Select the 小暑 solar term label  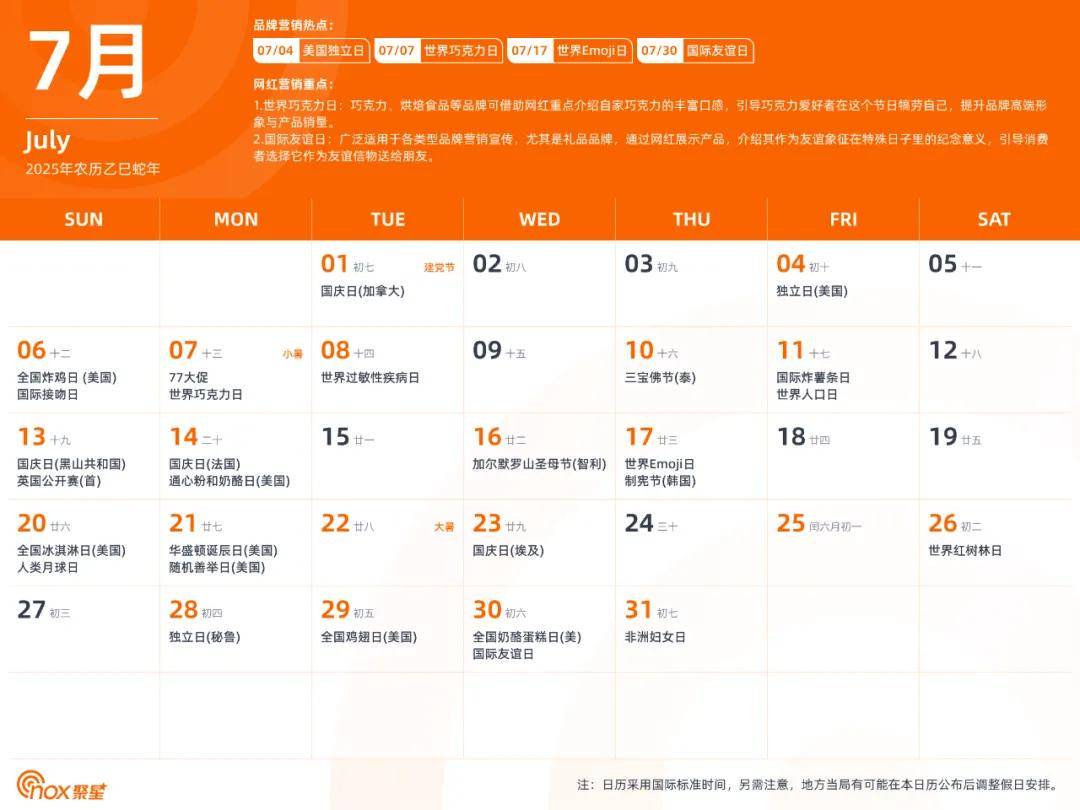coord(292,353)
